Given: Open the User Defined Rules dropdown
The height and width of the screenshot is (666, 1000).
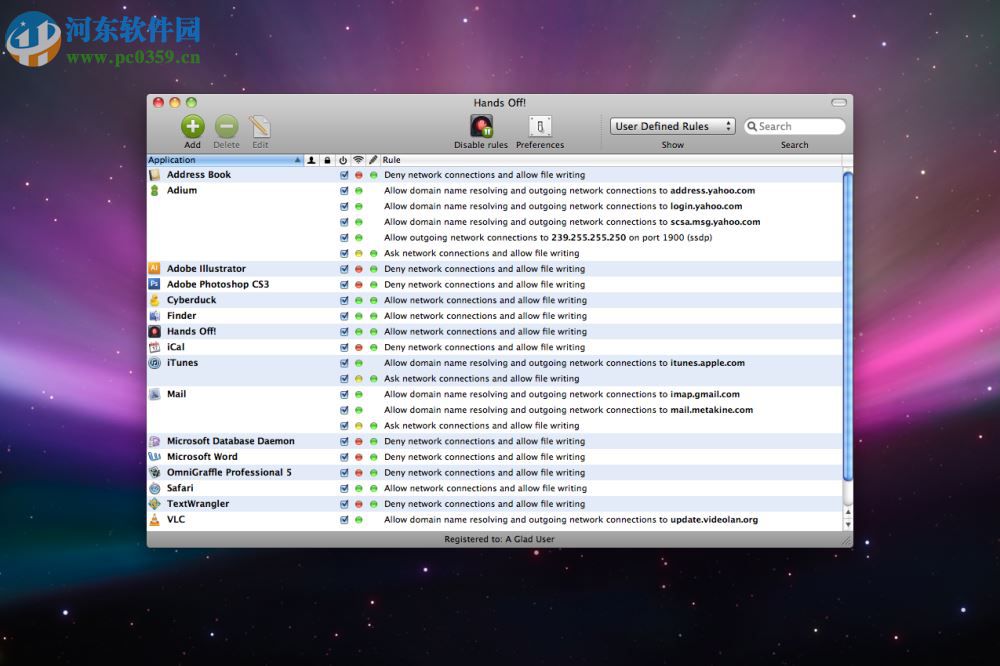Looking at the screenshot, I should click(672, 126).
